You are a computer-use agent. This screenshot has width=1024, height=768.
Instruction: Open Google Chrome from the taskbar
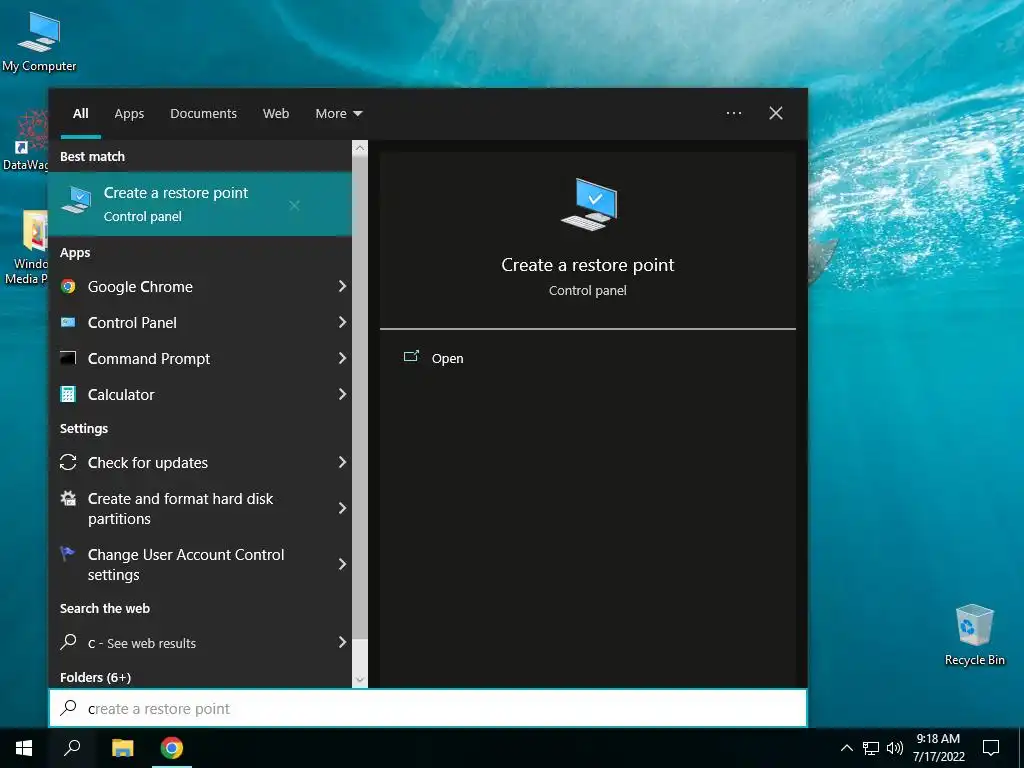coord(172,748)
